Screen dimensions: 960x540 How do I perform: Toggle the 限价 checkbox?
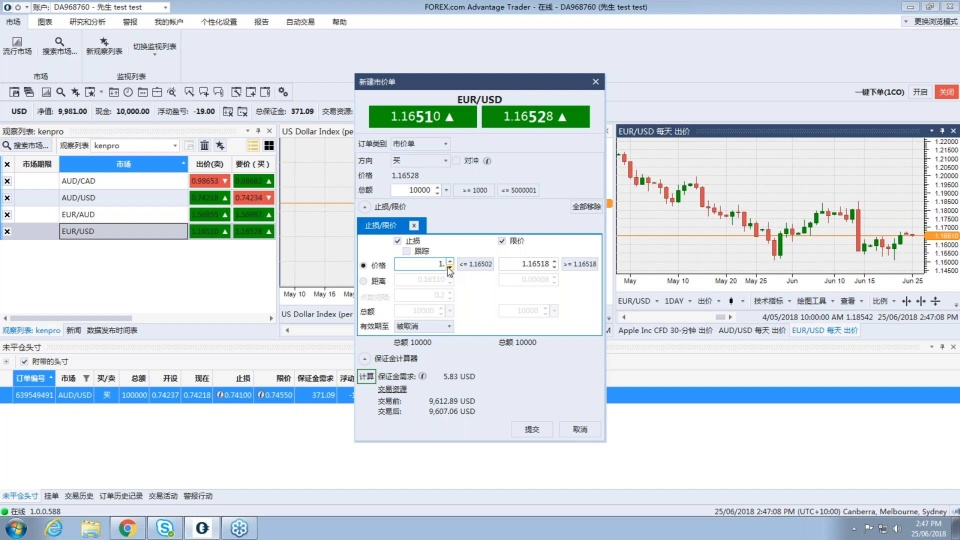point(502,241)
